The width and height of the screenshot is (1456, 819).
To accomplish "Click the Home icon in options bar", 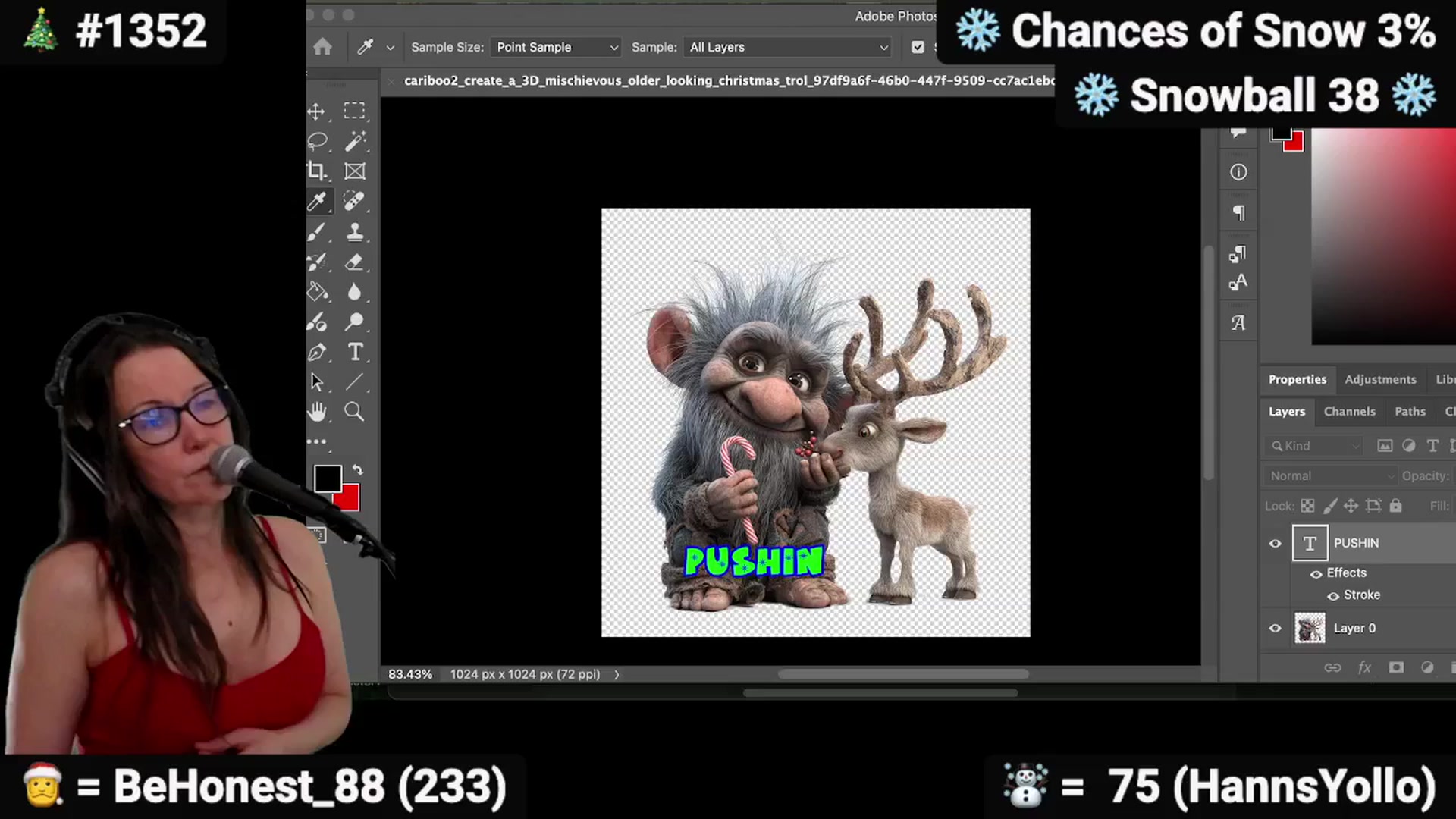I will 323,47.
